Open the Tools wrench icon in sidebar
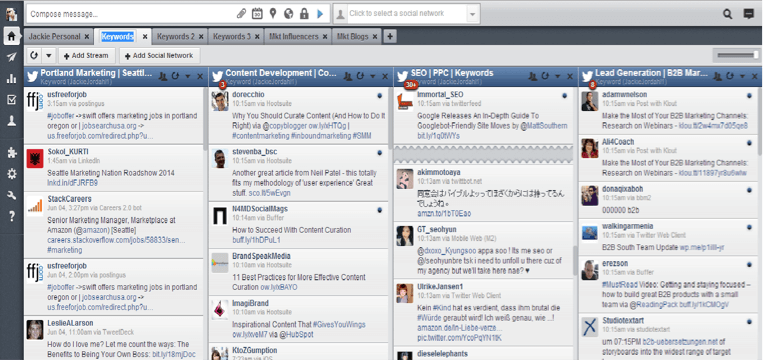 tap(12, 195)
